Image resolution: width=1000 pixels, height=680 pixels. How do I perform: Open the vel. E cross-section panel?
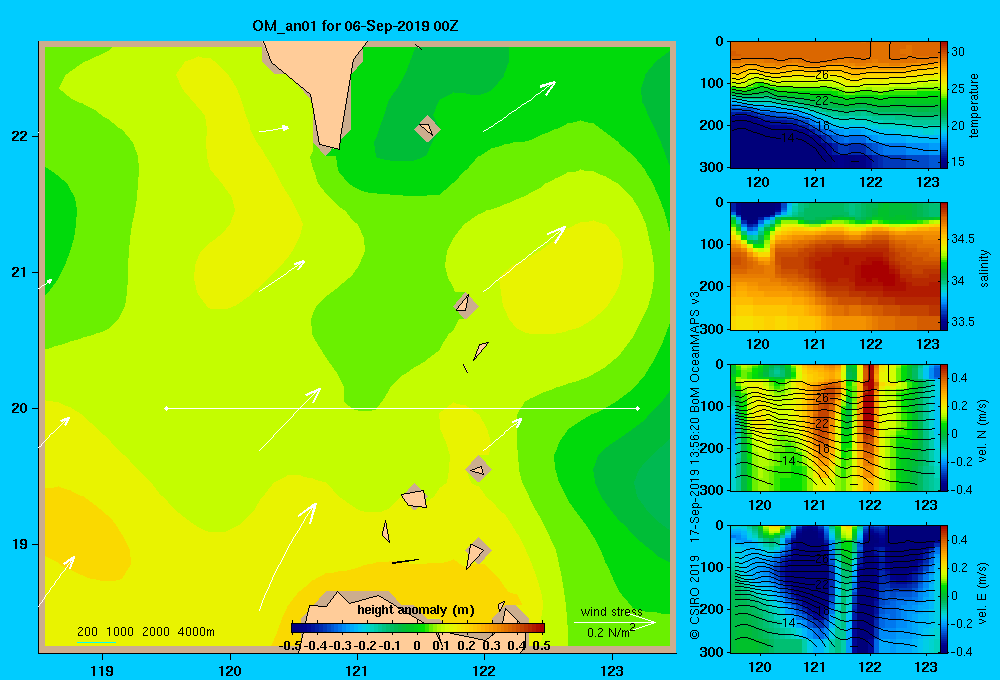834,589
